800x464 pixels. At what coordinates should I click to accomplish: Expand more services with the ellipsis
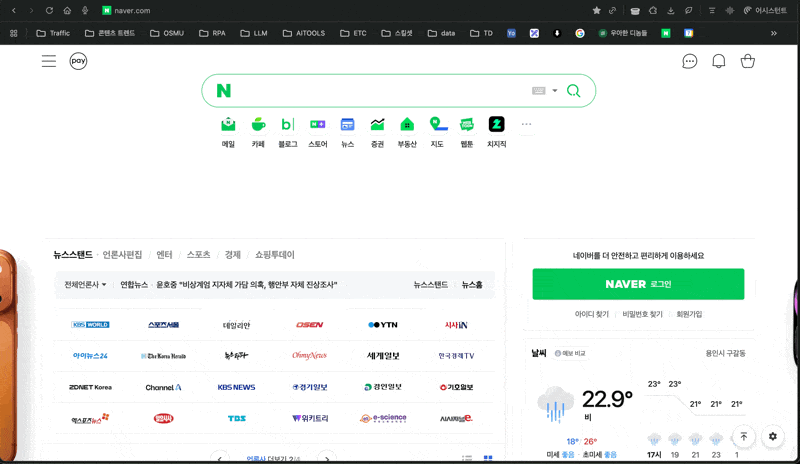pos(526,125)
